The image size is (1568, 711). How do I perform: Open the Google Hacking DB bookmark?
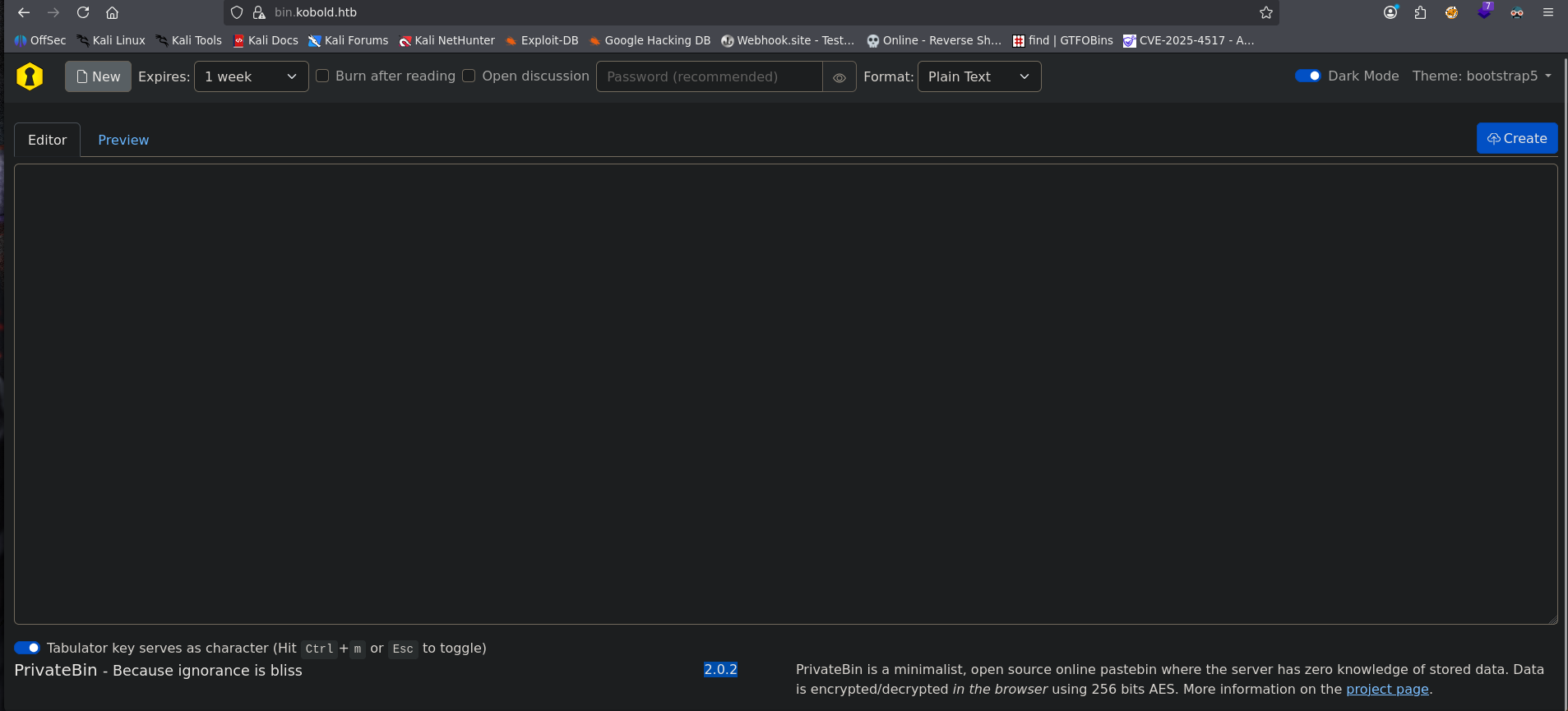(x=650, y=40)
